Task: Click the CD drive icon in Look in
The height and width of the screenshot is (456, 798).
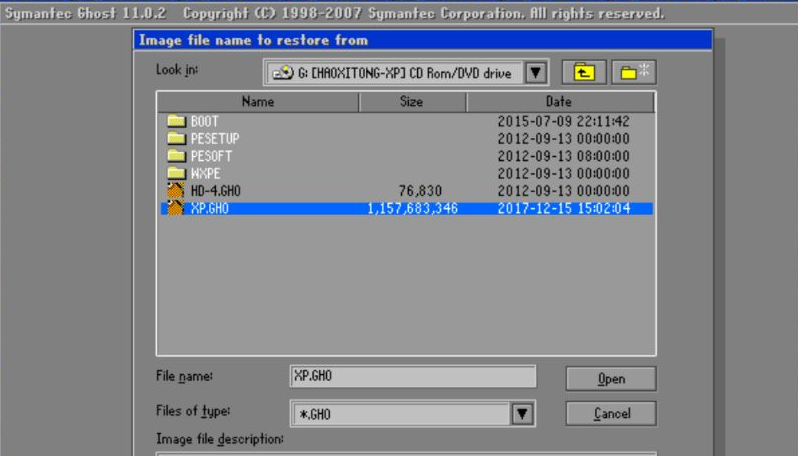Action: pos(283,73)
